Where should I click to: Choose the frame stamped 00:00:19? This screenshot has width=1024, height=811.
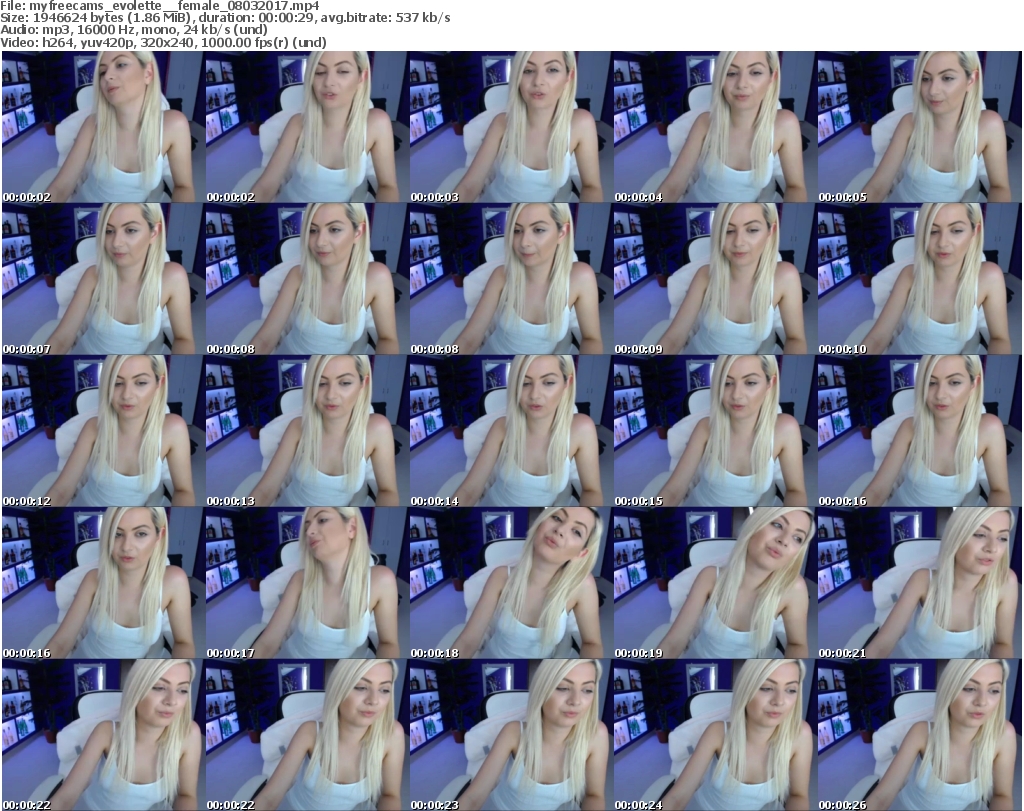pos(714,583)
